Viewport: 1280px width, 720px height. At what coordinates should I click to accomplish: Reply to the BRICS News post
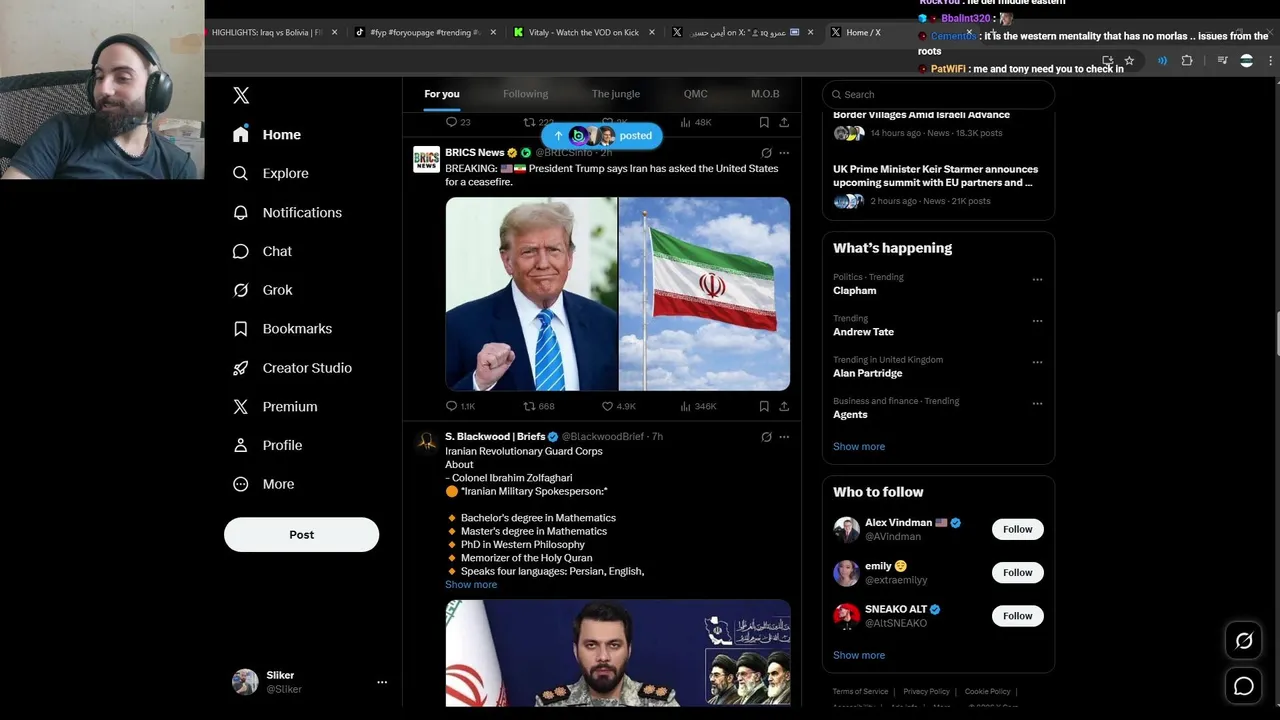460,406
